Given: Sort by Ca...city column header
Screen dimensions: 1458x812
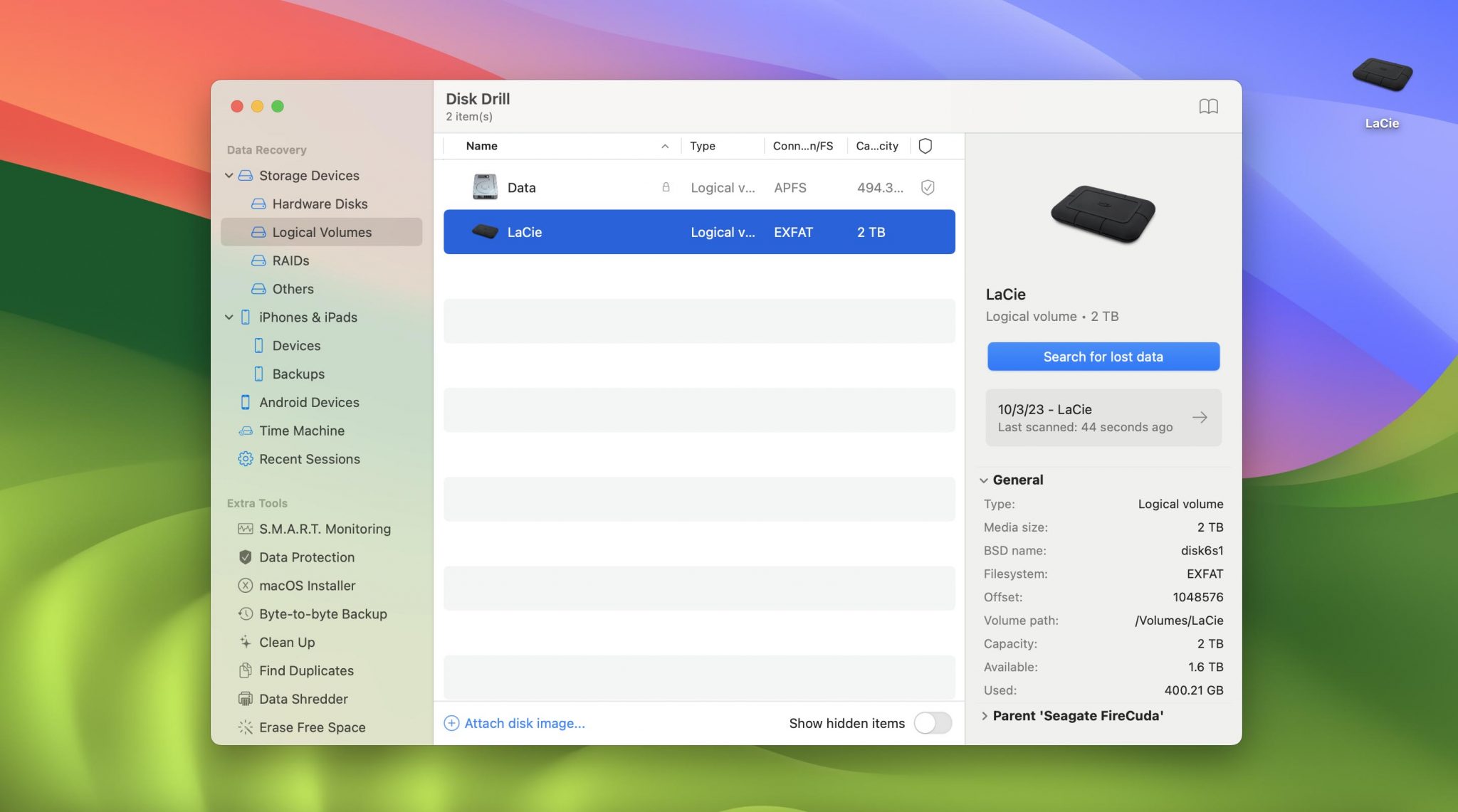Looking at the screenshot, I should point(877,146).
